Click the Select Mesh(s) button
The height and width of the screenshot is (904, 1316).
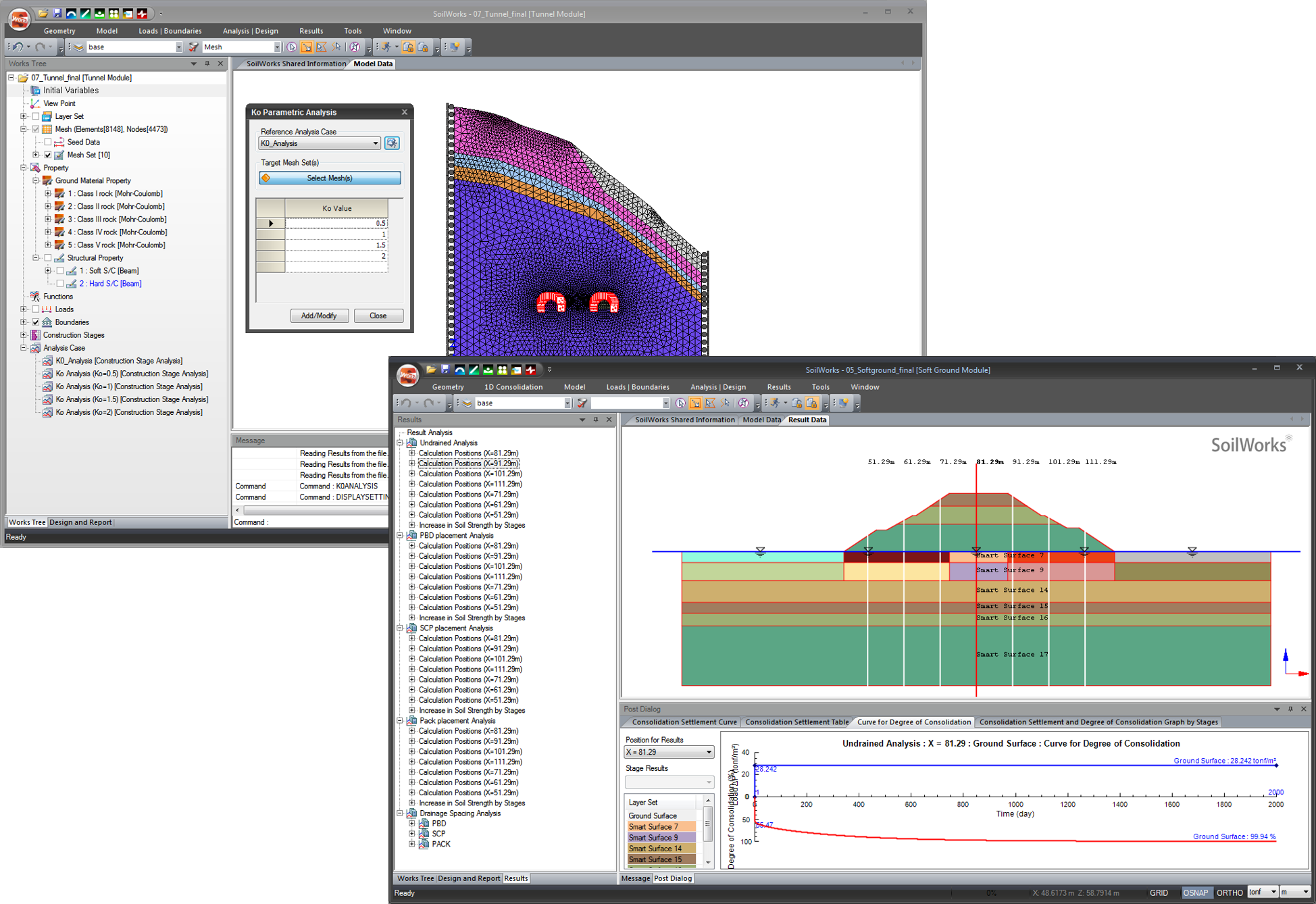330,178
